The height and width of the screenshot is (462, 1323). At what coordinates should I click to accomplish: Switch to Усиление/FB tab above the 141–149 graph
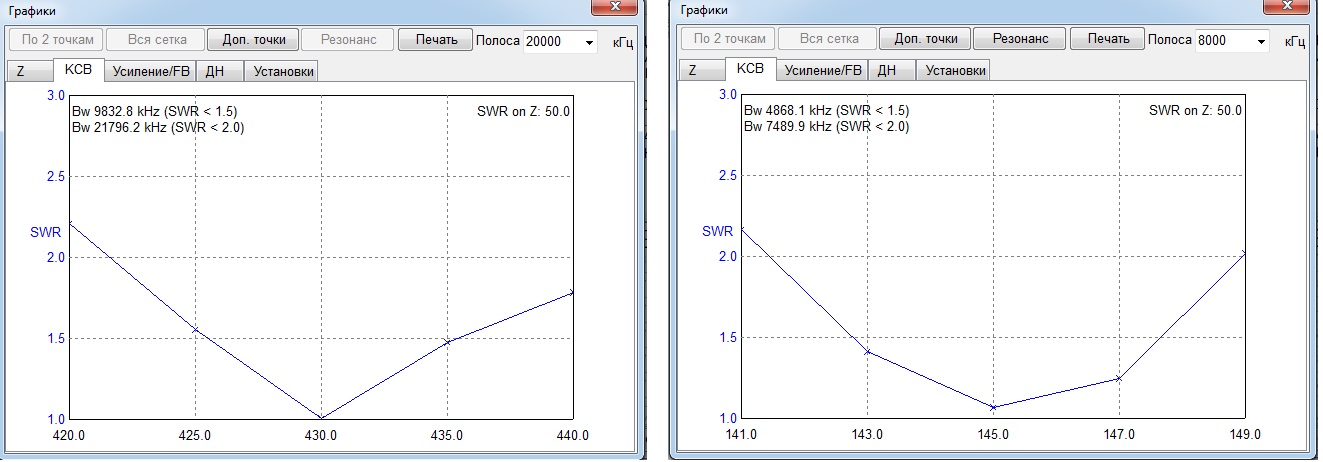[822, 71]
